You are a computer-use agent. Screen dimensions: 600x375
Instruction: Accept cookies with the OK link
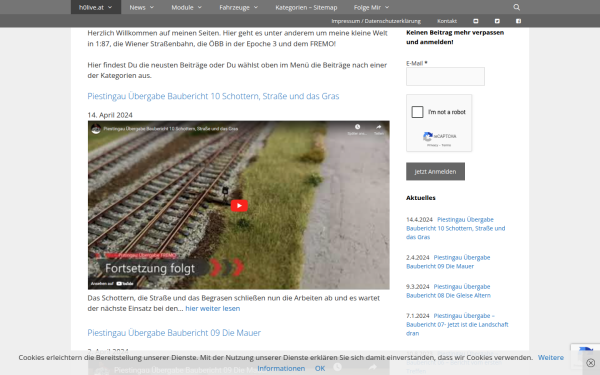320,368
